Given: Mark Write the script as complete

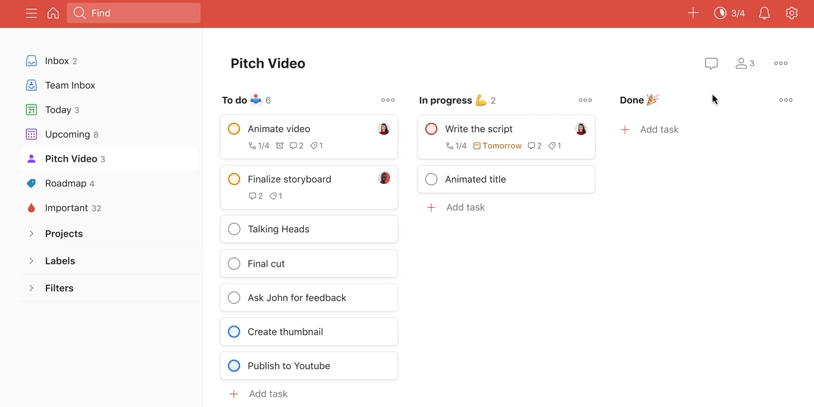Looking at the screenshot, I should click(431, 129).
